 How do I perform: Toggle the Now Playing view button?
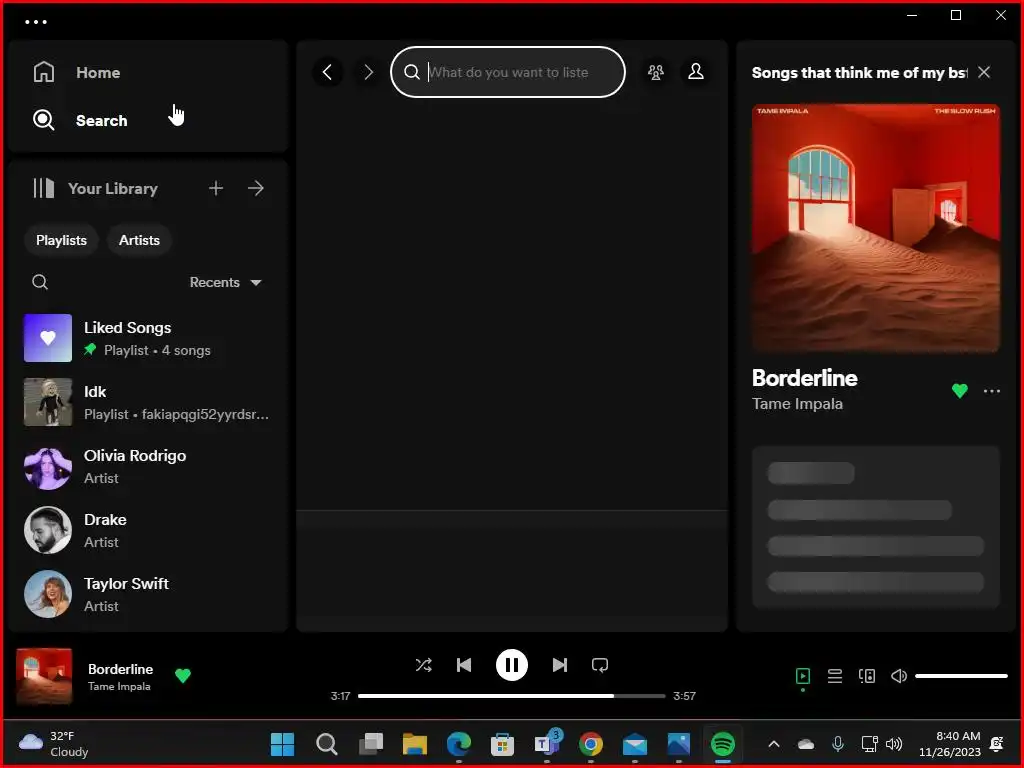803,676
